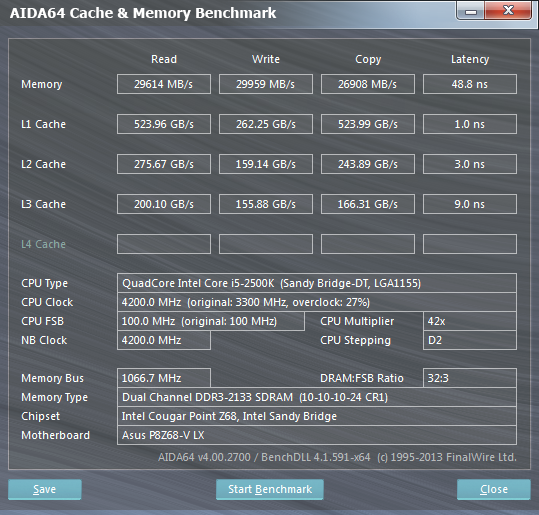Close the window via title bar X
The height and width of the screenshot is (515, 539).
point(508,11)
